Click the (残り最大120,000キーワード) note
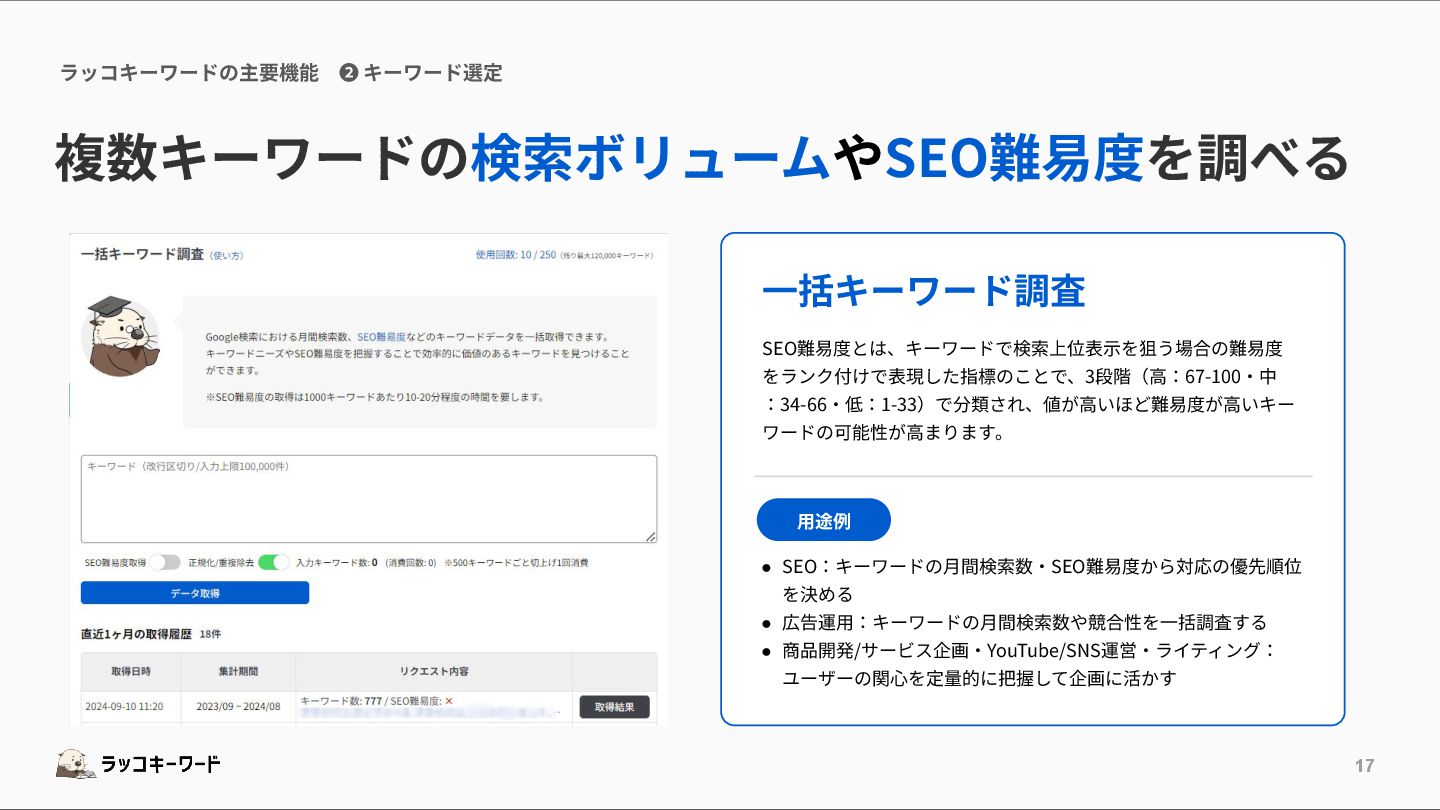The height and width of the screenshot is (810, 1440). tap(606, 256)
